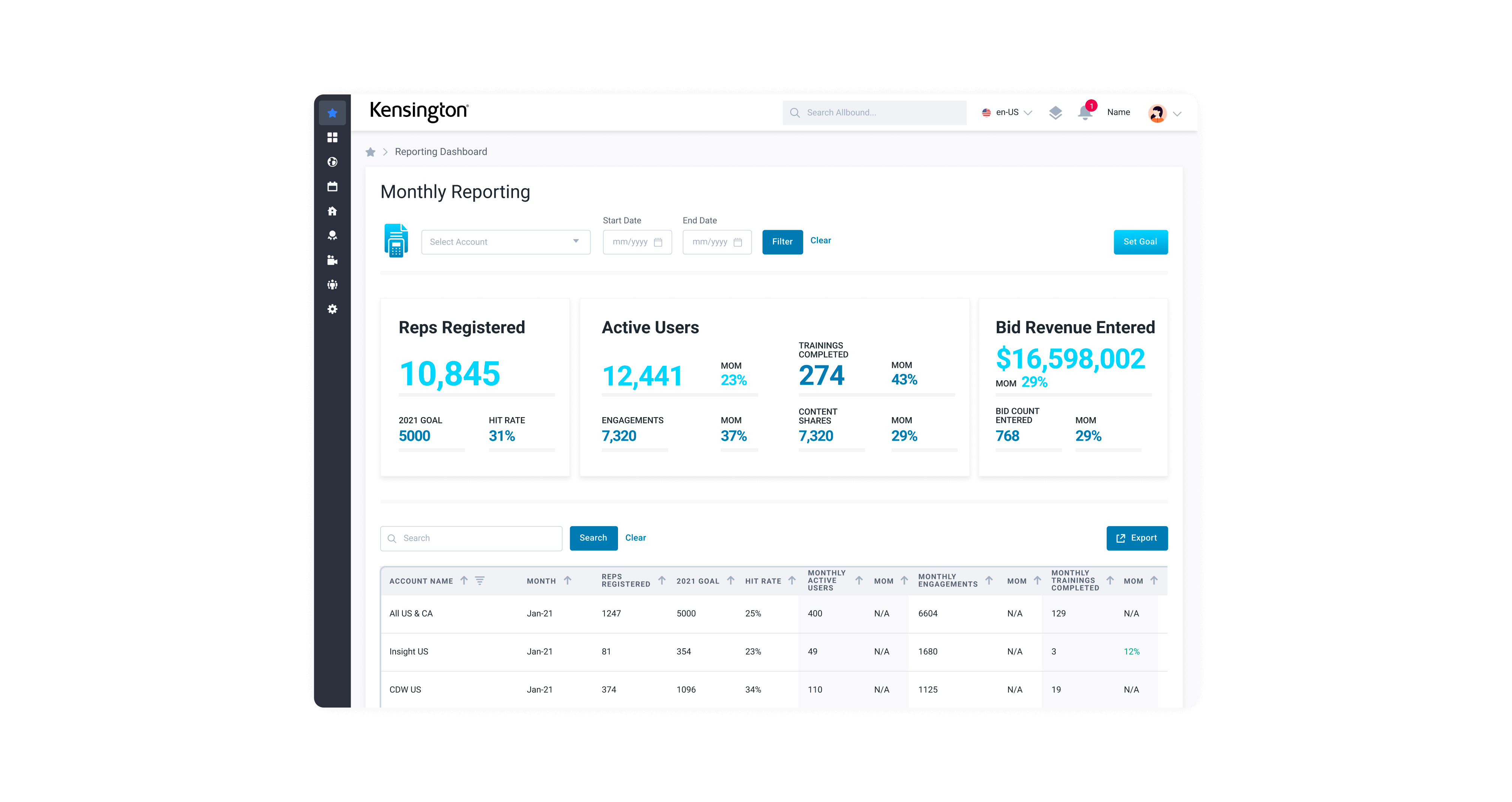
Task: Open the notifications bell
Action: click(1085, 113)
